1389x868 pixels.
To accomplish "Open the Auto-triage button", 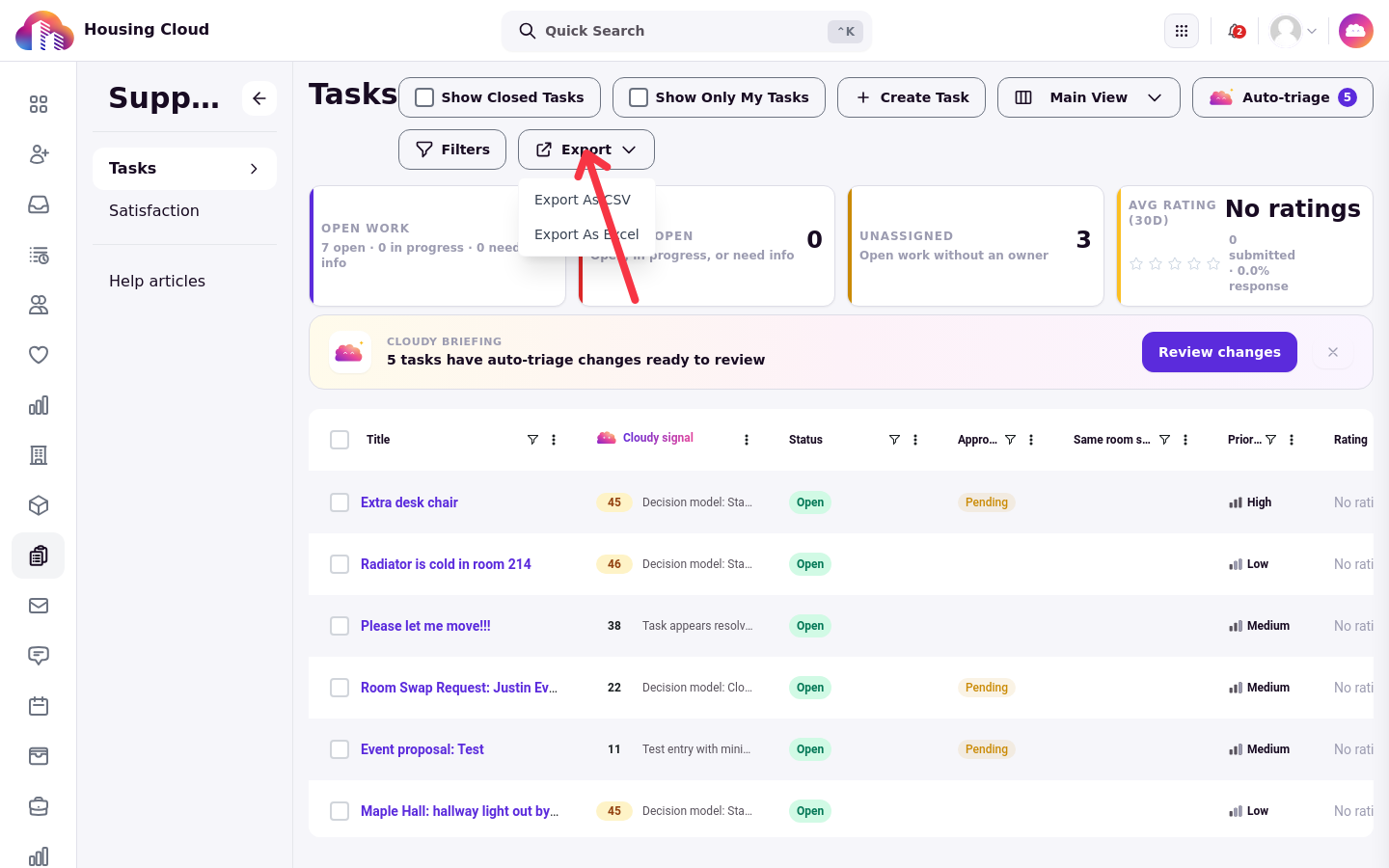I will pyautogui.click(x=1283, y=97).
